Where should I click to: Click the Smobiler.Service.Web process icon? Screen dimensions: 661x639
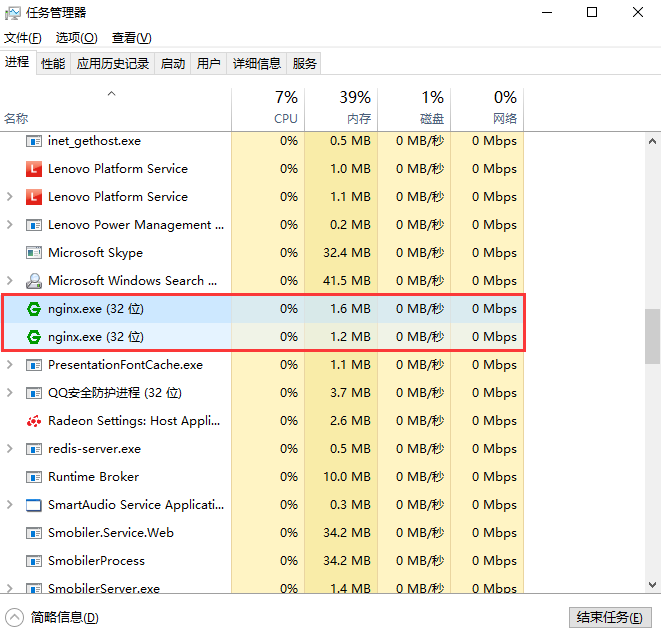34,533
